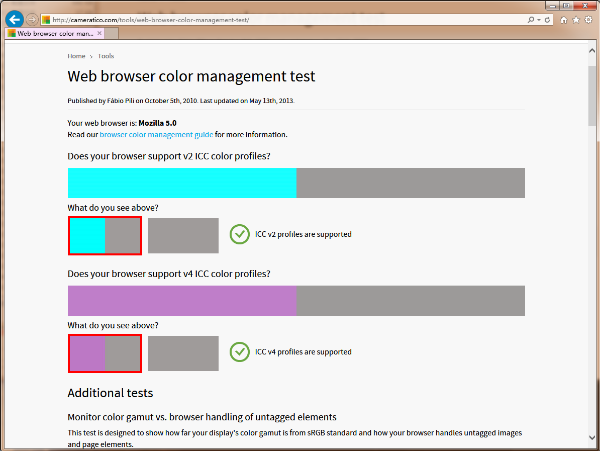This screenshot has height=451, width=600.
Task: Close the Web browser color tab
Action: 99,33
